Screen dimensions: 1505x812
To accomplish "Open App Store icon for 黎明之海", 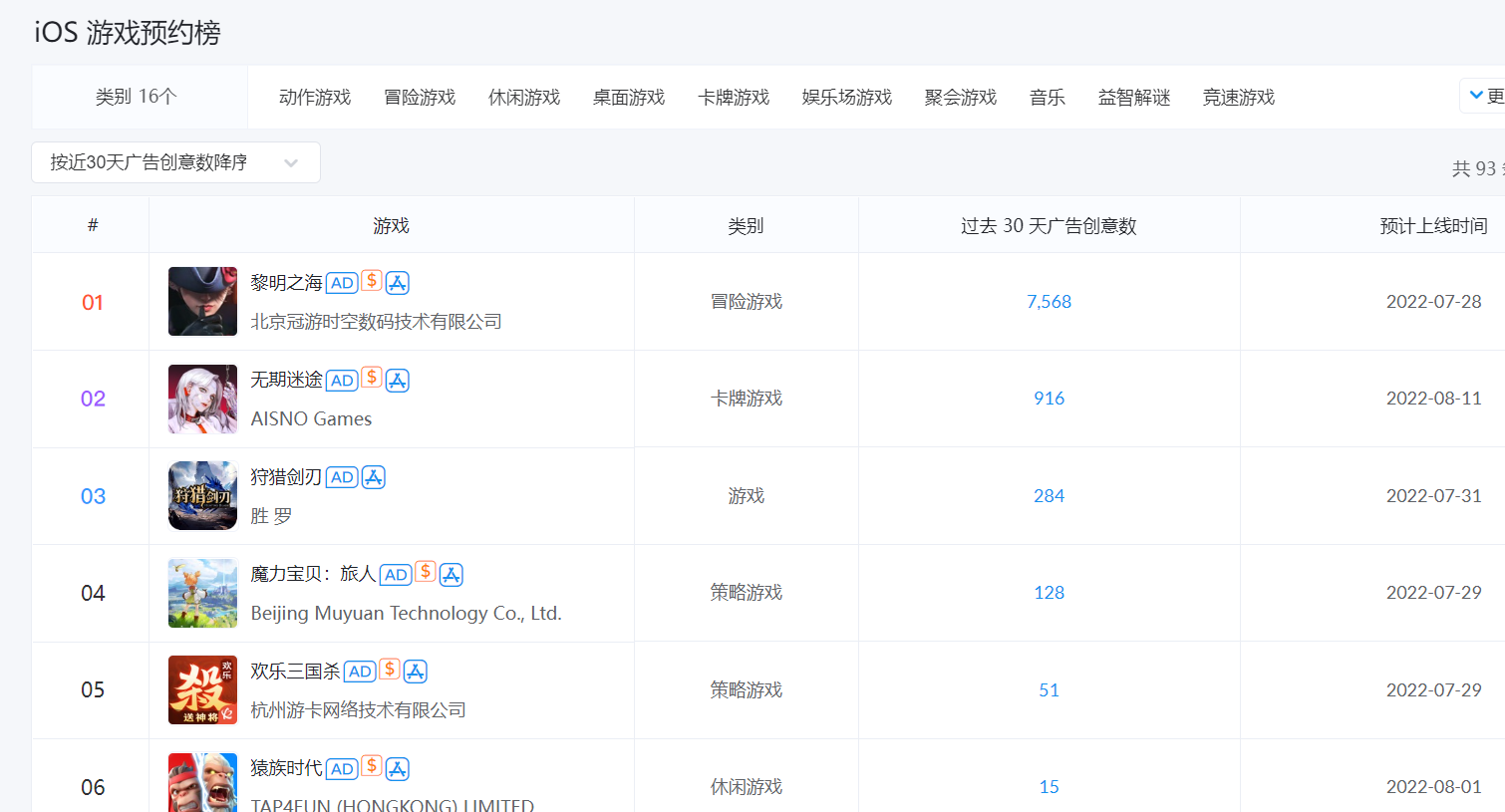I will point(398,283).
